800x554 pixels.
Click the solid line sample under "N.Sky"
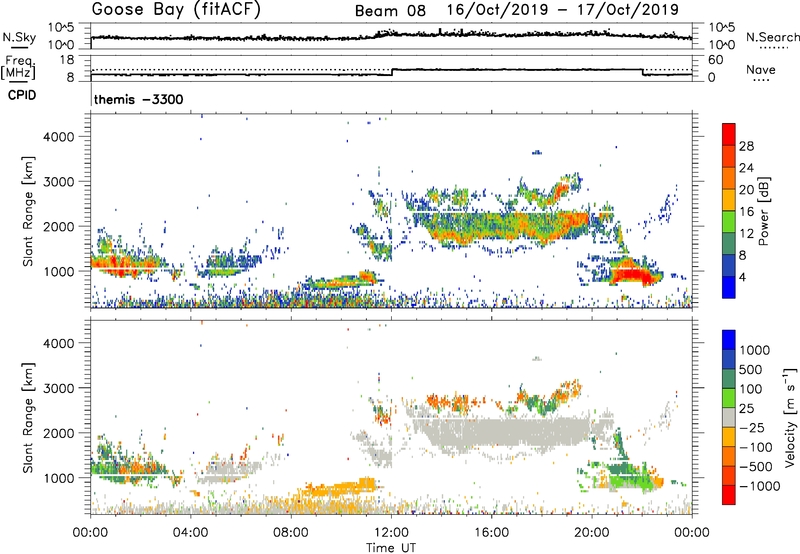pos(19,48)
